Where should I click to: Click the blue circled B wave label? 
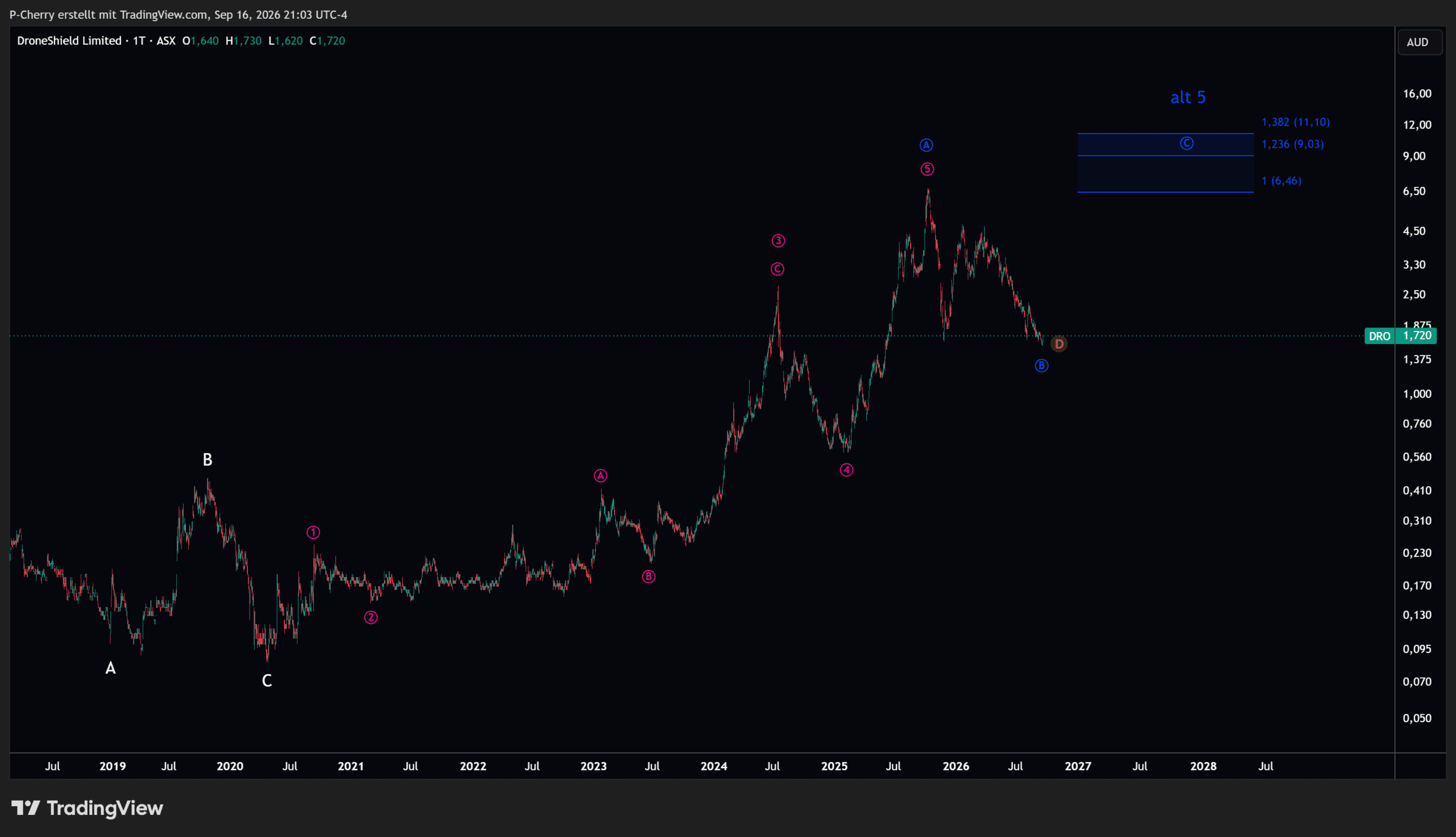tap(1041, 366)
